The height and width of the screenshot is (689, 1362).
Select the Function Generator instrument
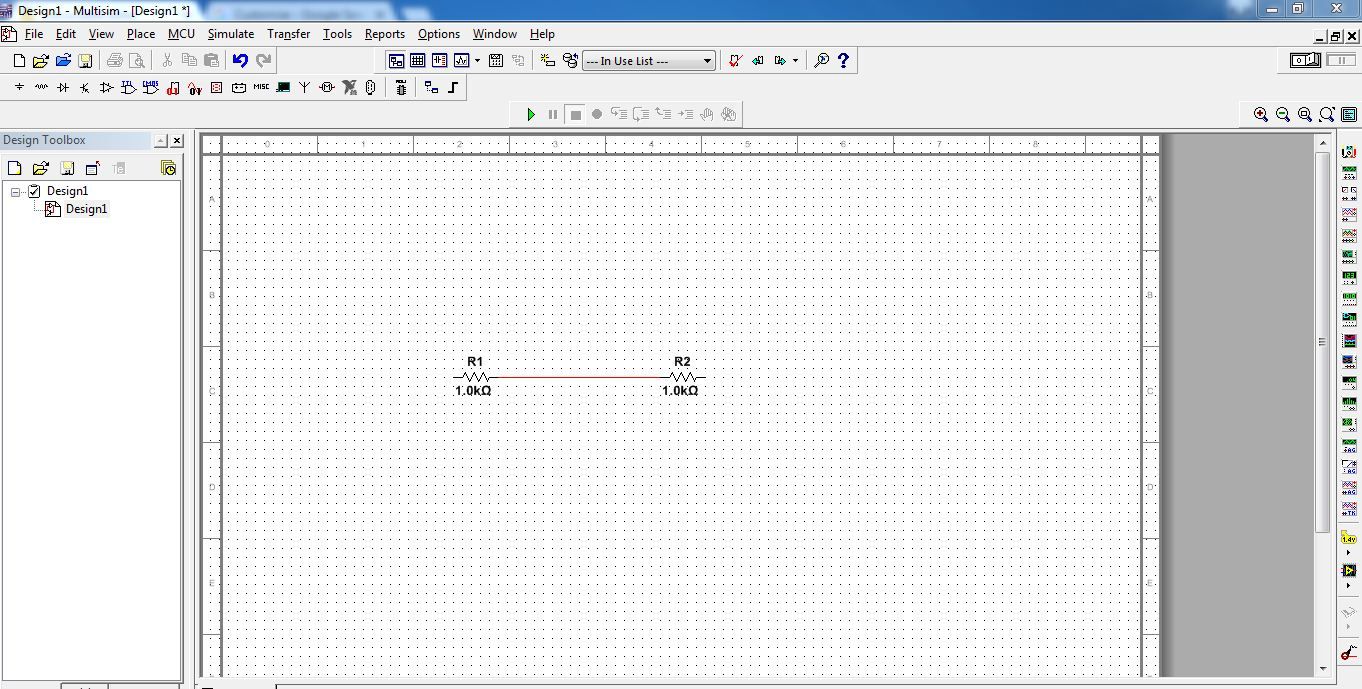click(1349, 171)
